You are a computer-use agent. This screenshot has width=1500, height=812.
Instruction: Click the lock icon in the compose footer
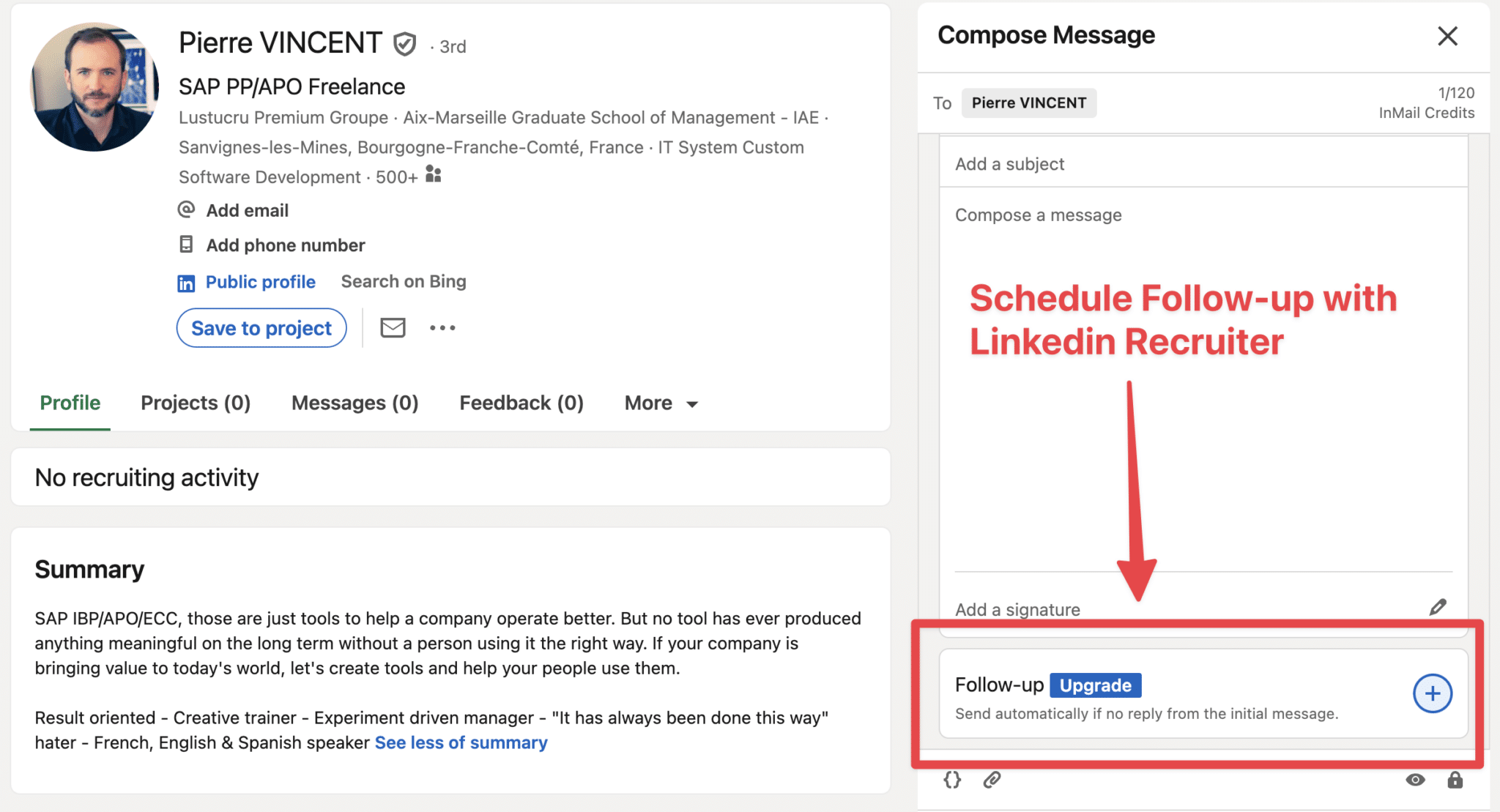tap(1454, 781)
